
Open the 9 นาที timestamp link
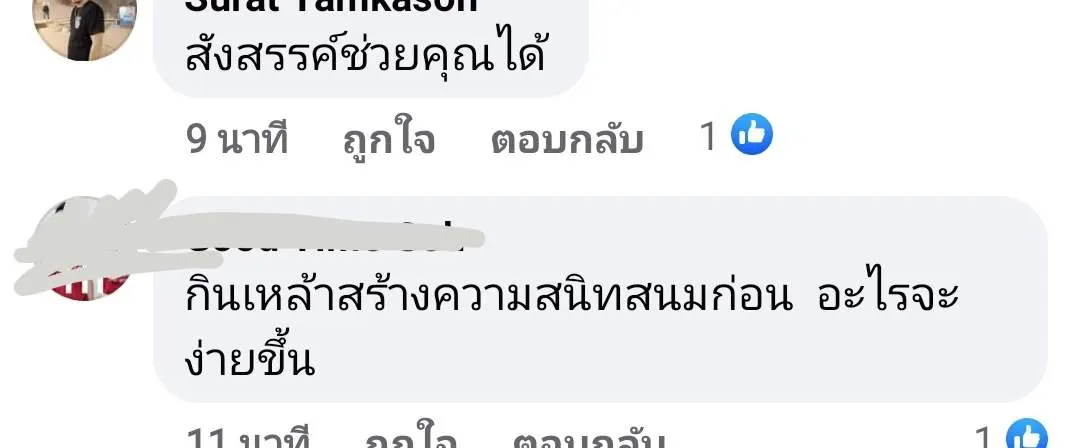(x=237, y=139)
